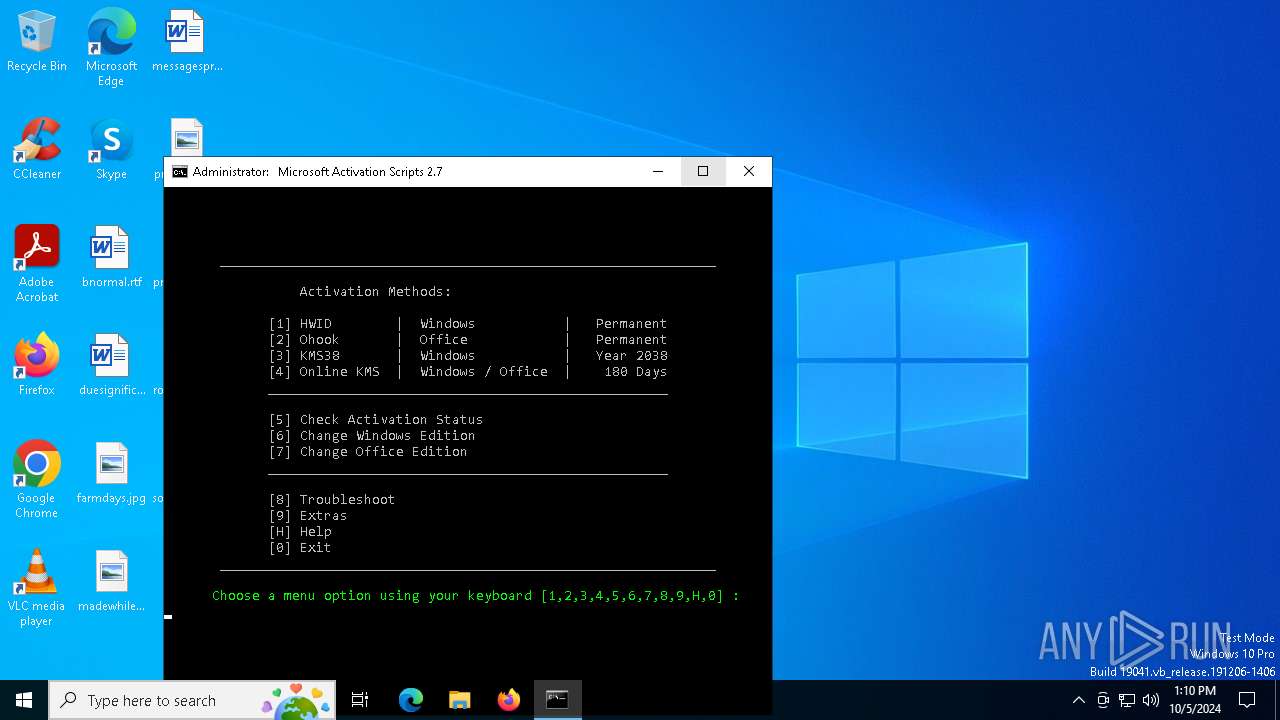
Task: Open the network status tray icon
Action: point(1127,700)
